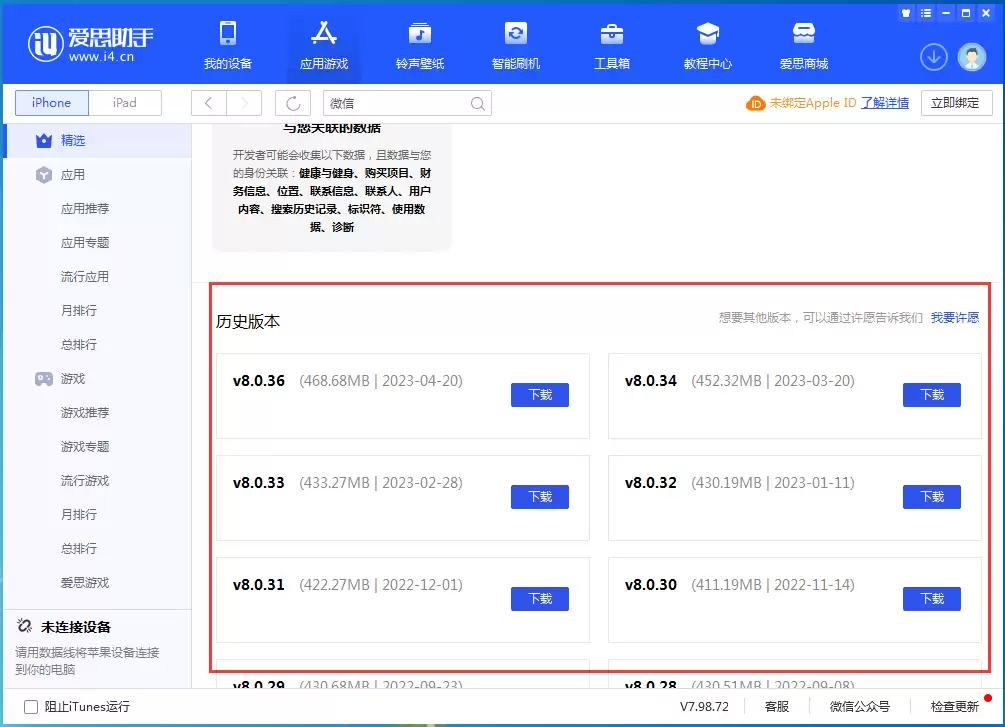The width and height of the screenshot is (1005, 727).
Task: Click the 未绑定Apple ID text
Action: click(x=813, y=103)
